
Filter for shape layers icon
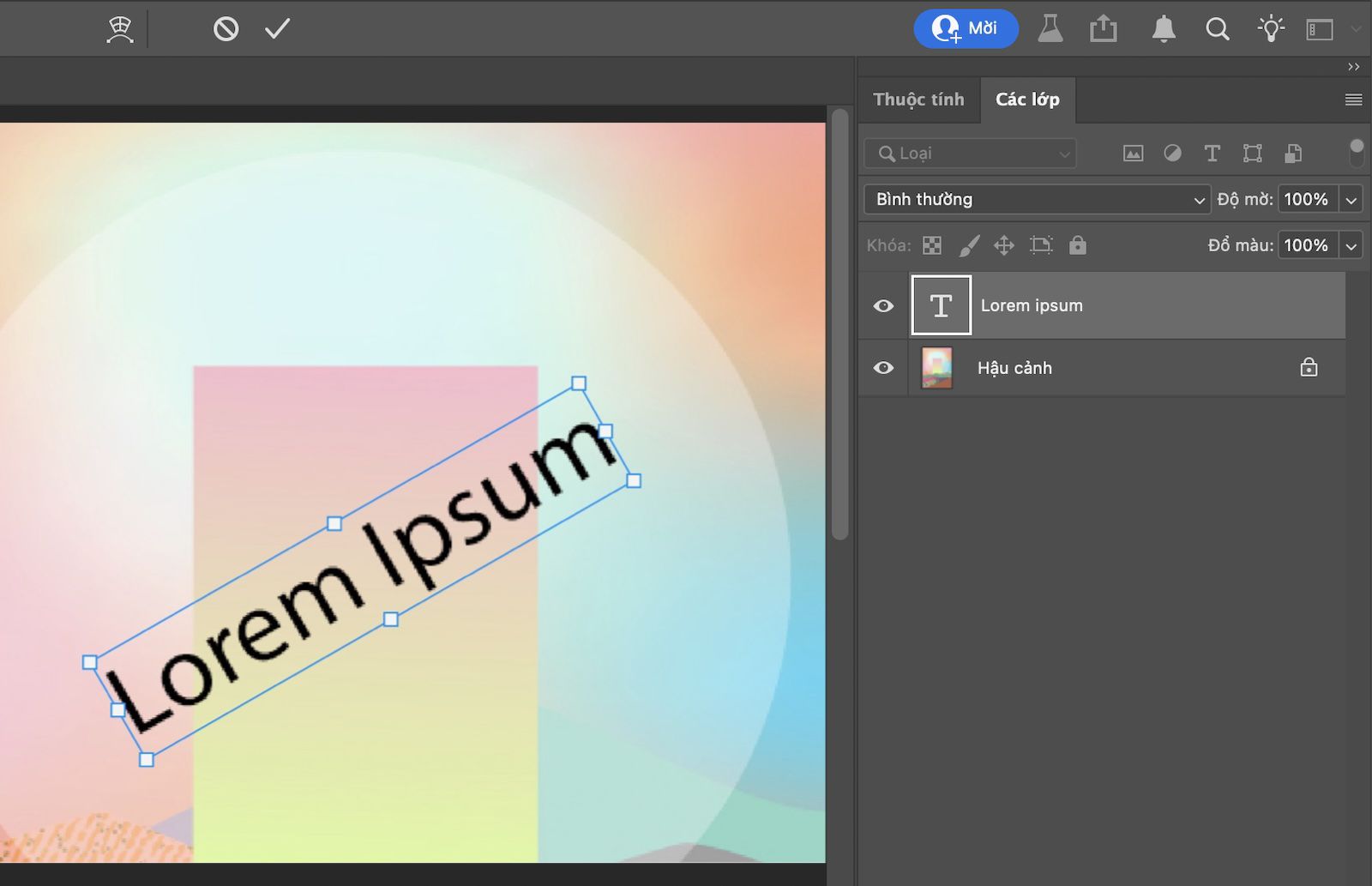(1253, 154)
